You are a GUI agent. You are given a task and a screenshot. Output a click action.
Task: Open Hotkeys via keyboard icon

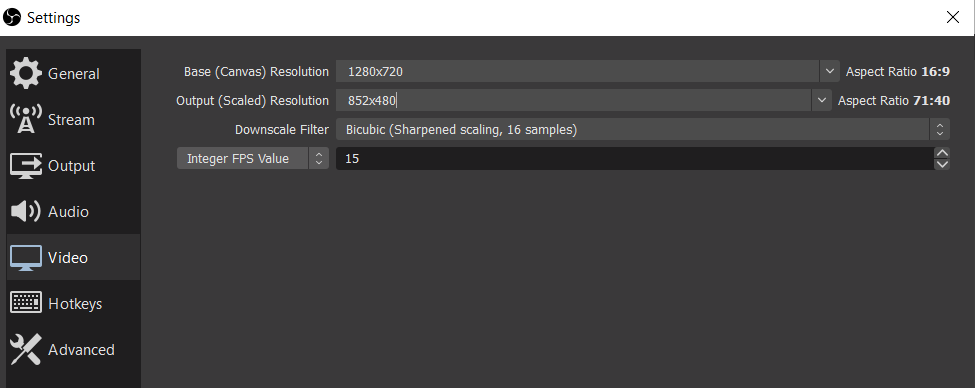[x=26, y=303]
